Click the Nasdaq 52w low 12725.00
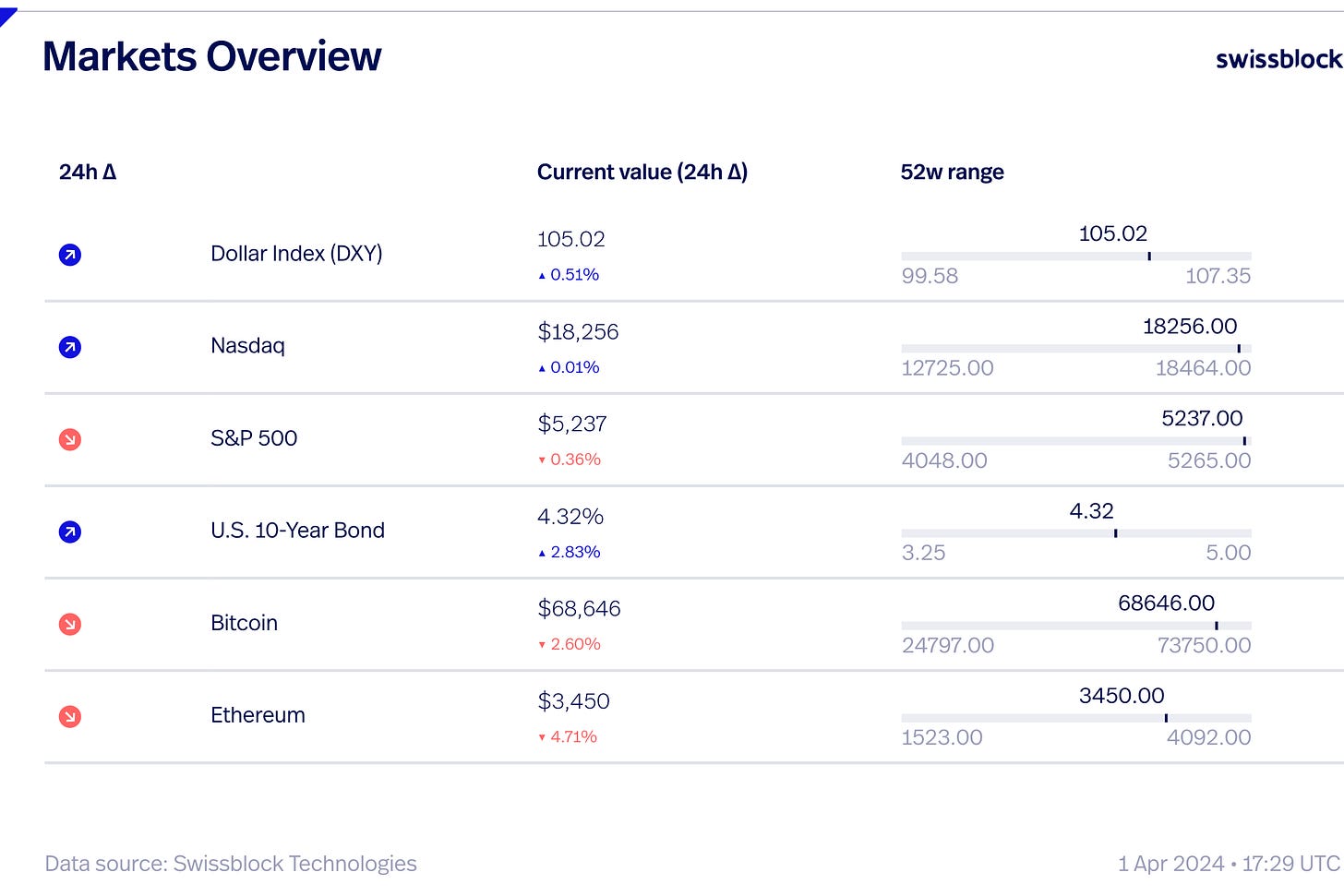The height and width of the screenshot is (896, 1344). (x=947, y=368)
